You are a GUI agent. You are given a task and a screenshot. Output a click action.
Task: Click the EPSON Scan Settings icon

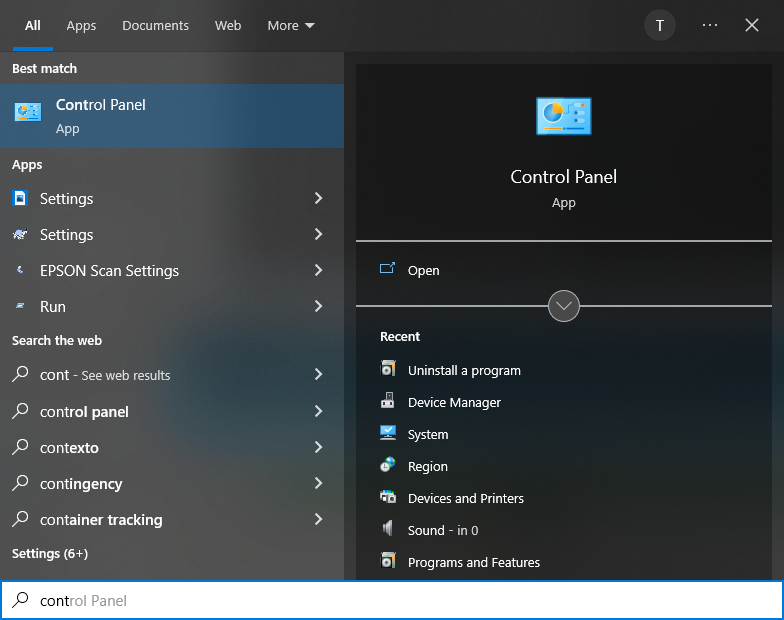(x=20, y=270)
